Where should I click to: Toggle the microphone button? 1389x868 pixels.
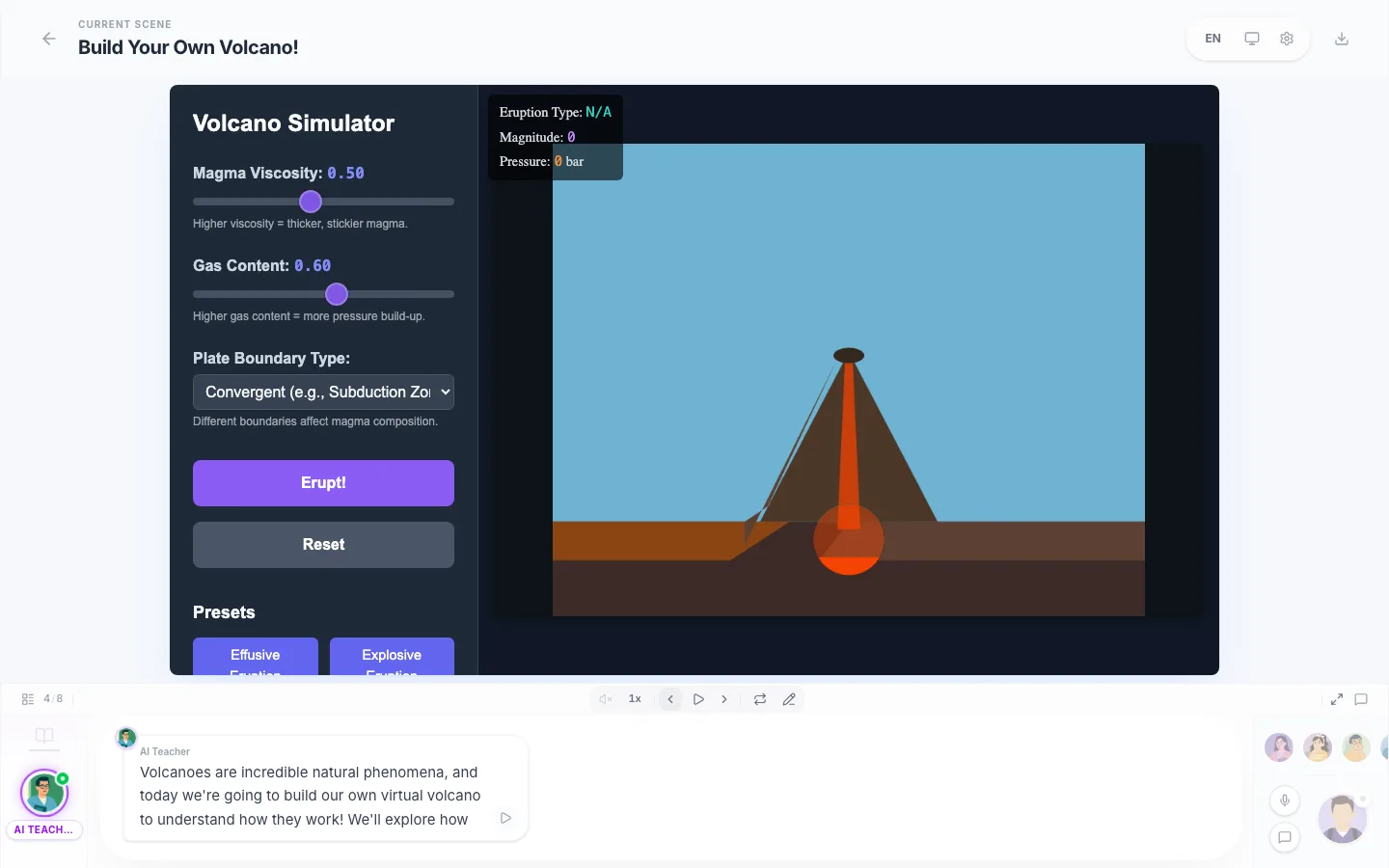pos(1285,800)
